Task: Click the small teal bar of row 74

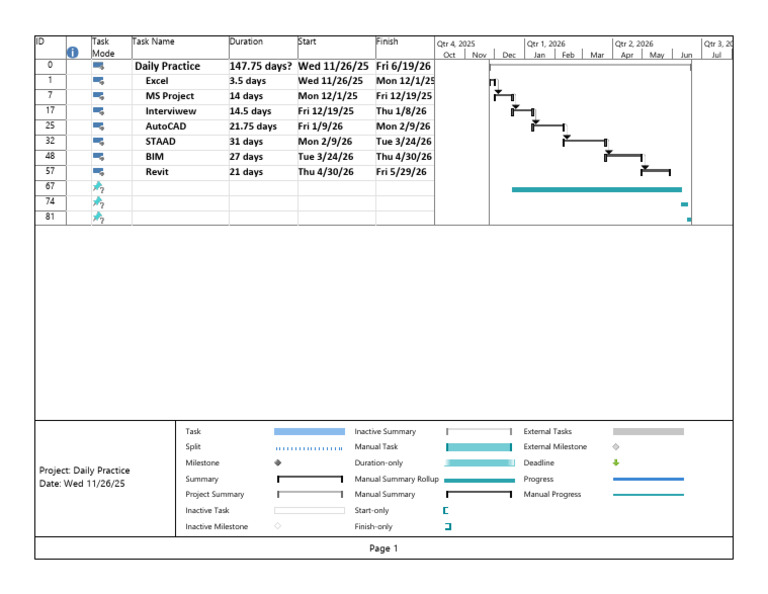Action: 684,204
